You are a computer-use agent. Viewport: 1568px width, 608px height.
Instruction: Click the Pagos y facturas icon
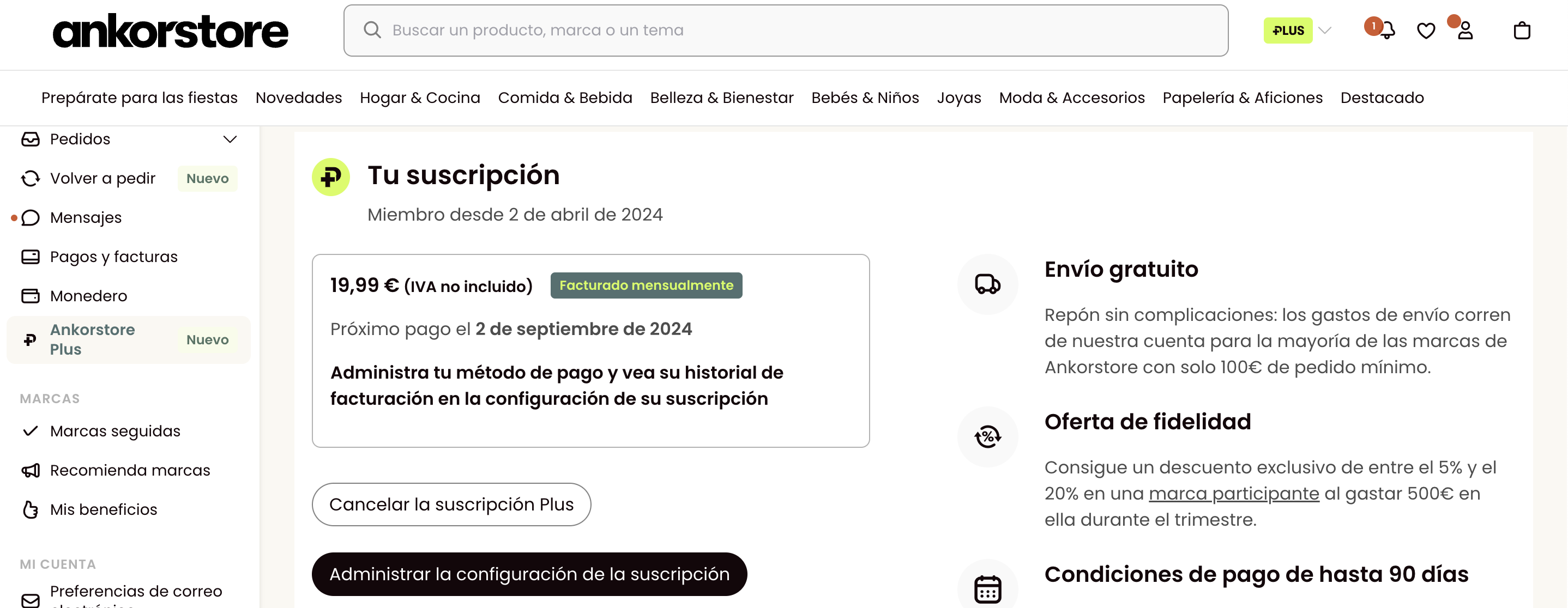[31, 257]
